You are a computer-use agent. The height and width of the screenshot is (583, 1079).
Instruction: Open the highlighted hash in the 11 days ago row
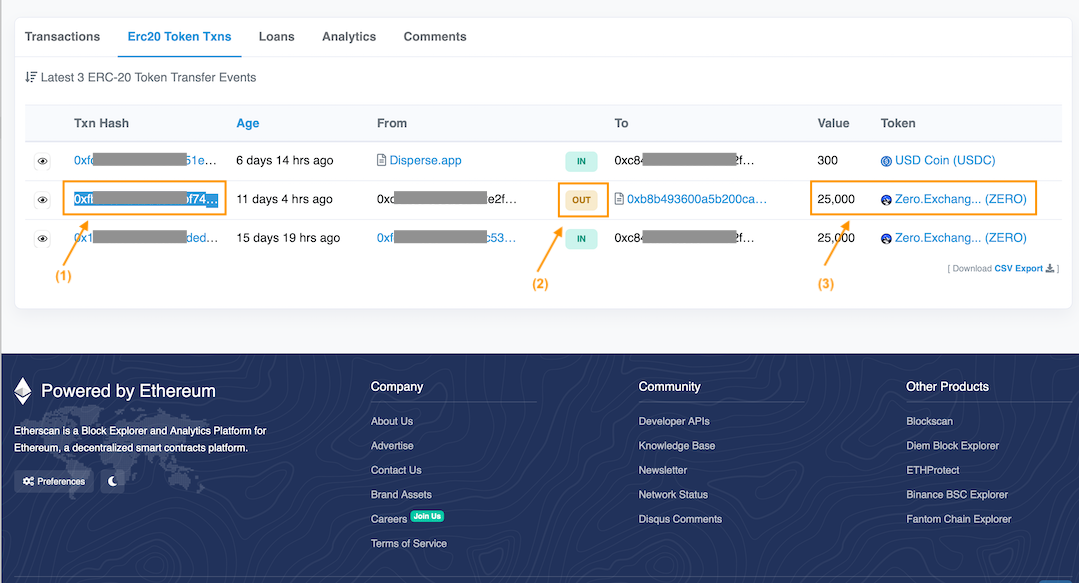145,199
